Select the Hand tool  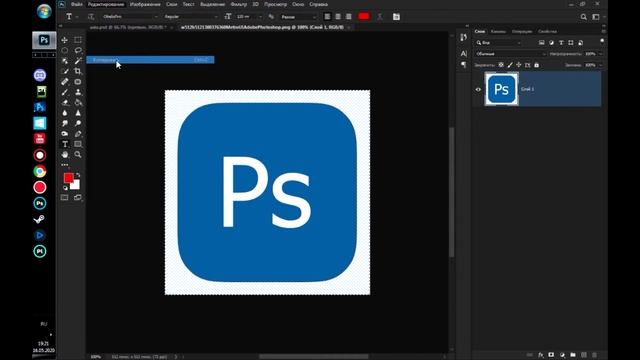click(x=64, y=155)
